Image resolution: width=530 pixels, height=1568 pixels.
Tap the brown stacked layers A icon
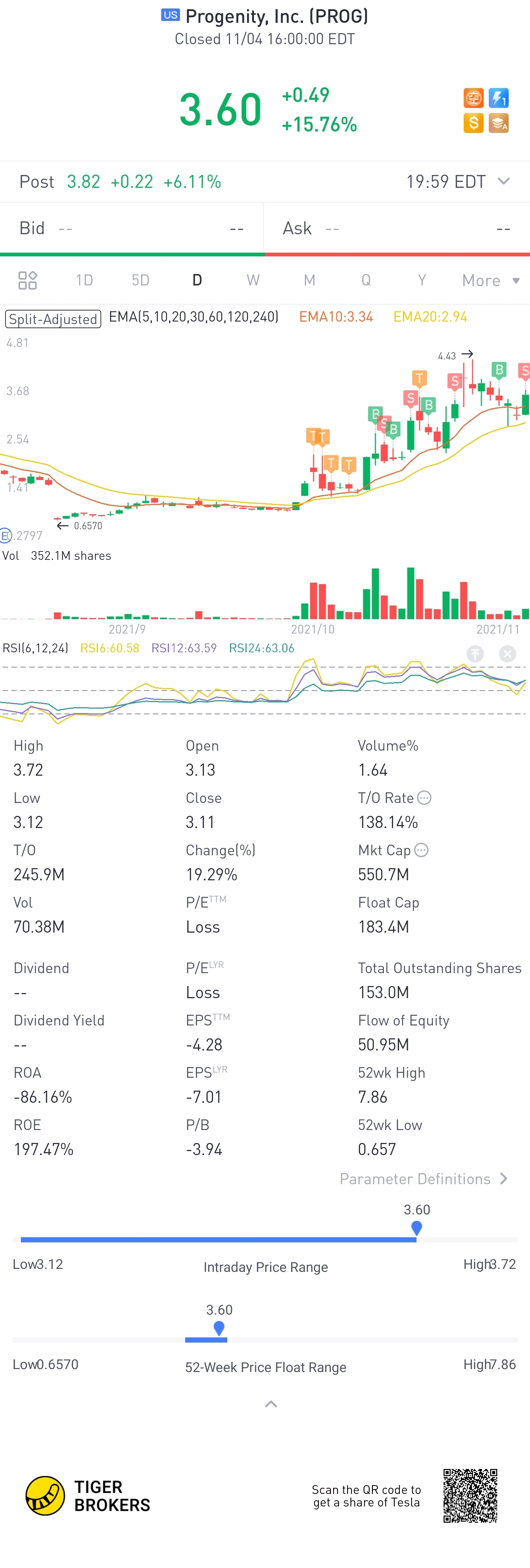pyautogui.click(x=498, y=123)
